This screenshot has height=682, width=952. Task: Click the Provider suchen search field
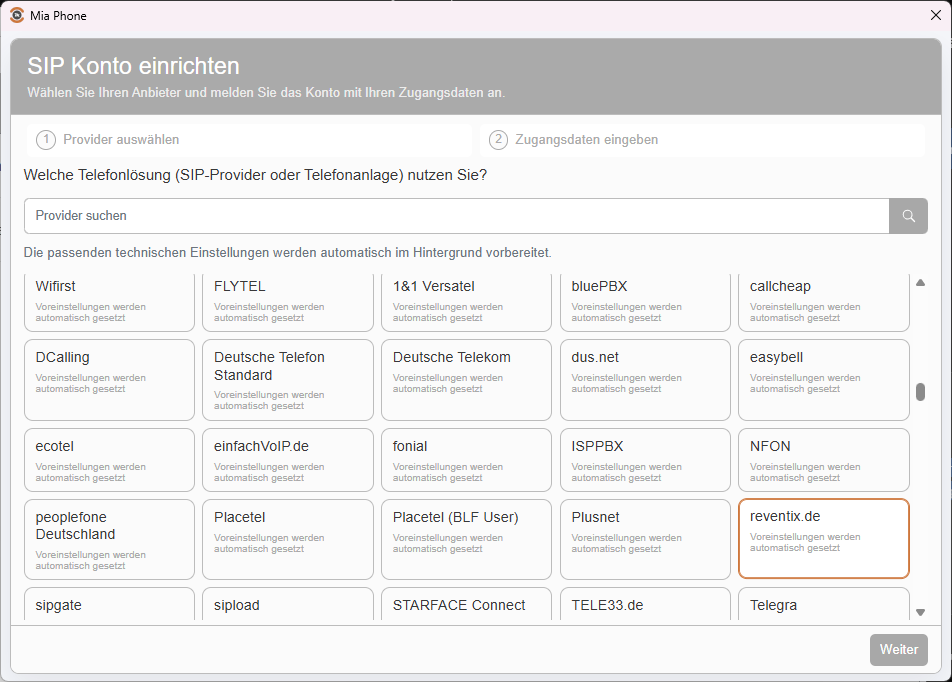click(x=457, y=216)
